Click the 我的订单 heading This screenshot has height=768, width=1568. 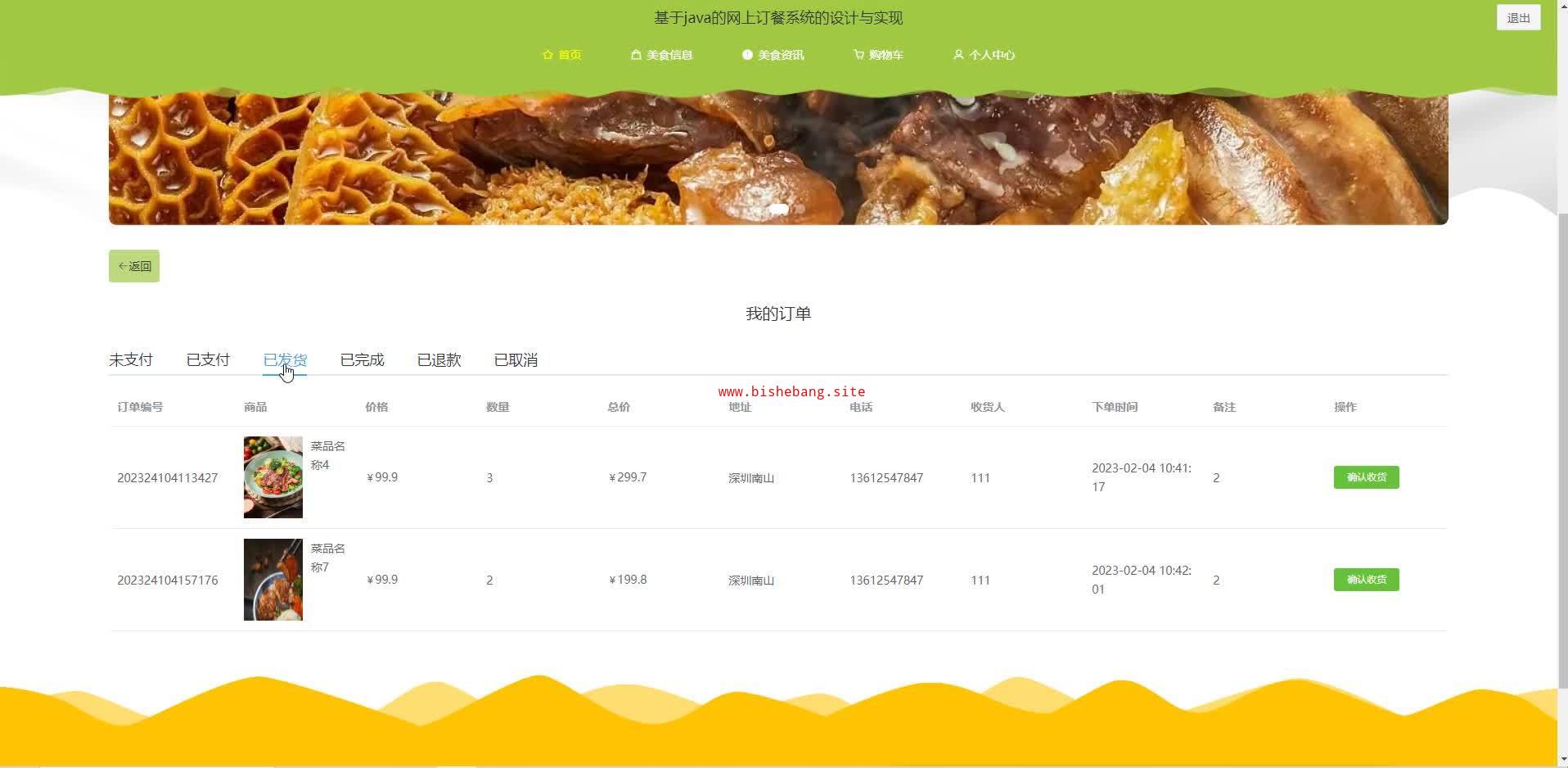[778, 314]
